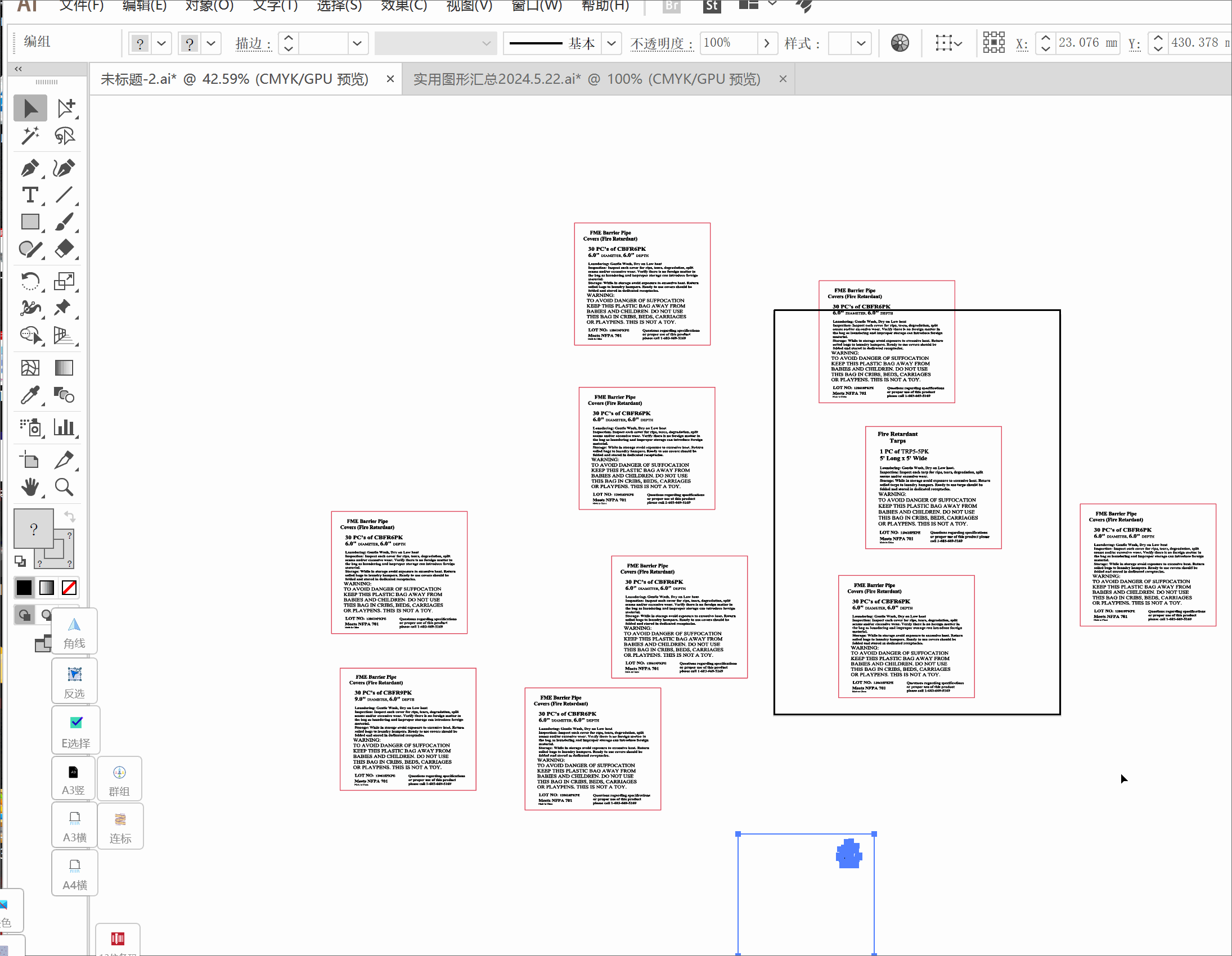This screenshot has width=1232, height=956.
Task: Select the Pen tool
Action: coord(30,168)
